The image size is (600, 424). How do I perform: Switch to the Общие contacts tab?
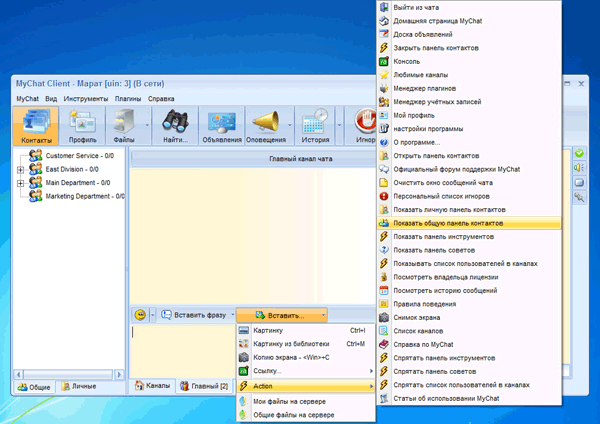[34, 387]
